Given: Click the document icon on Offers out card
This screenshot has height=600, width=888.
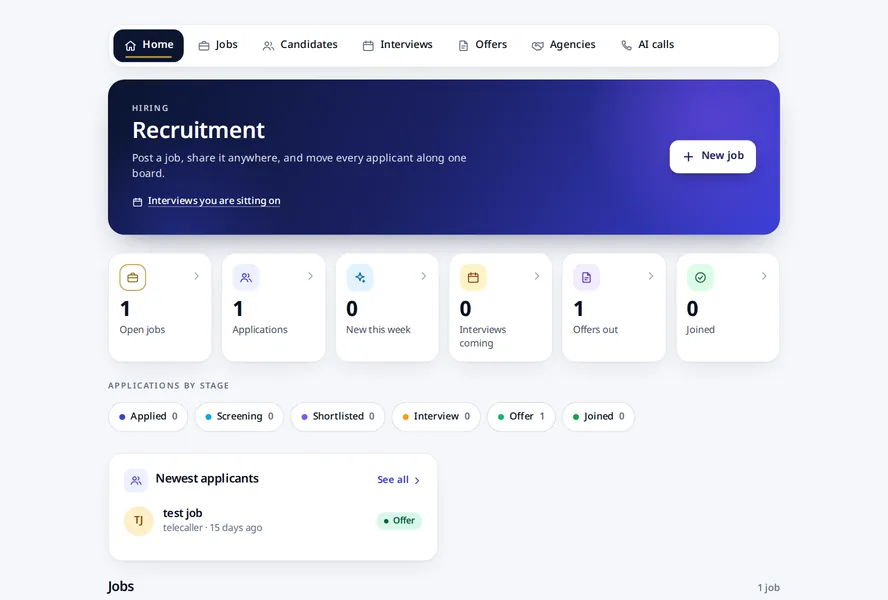Looking at the screenshot, I should coord(586,278).
